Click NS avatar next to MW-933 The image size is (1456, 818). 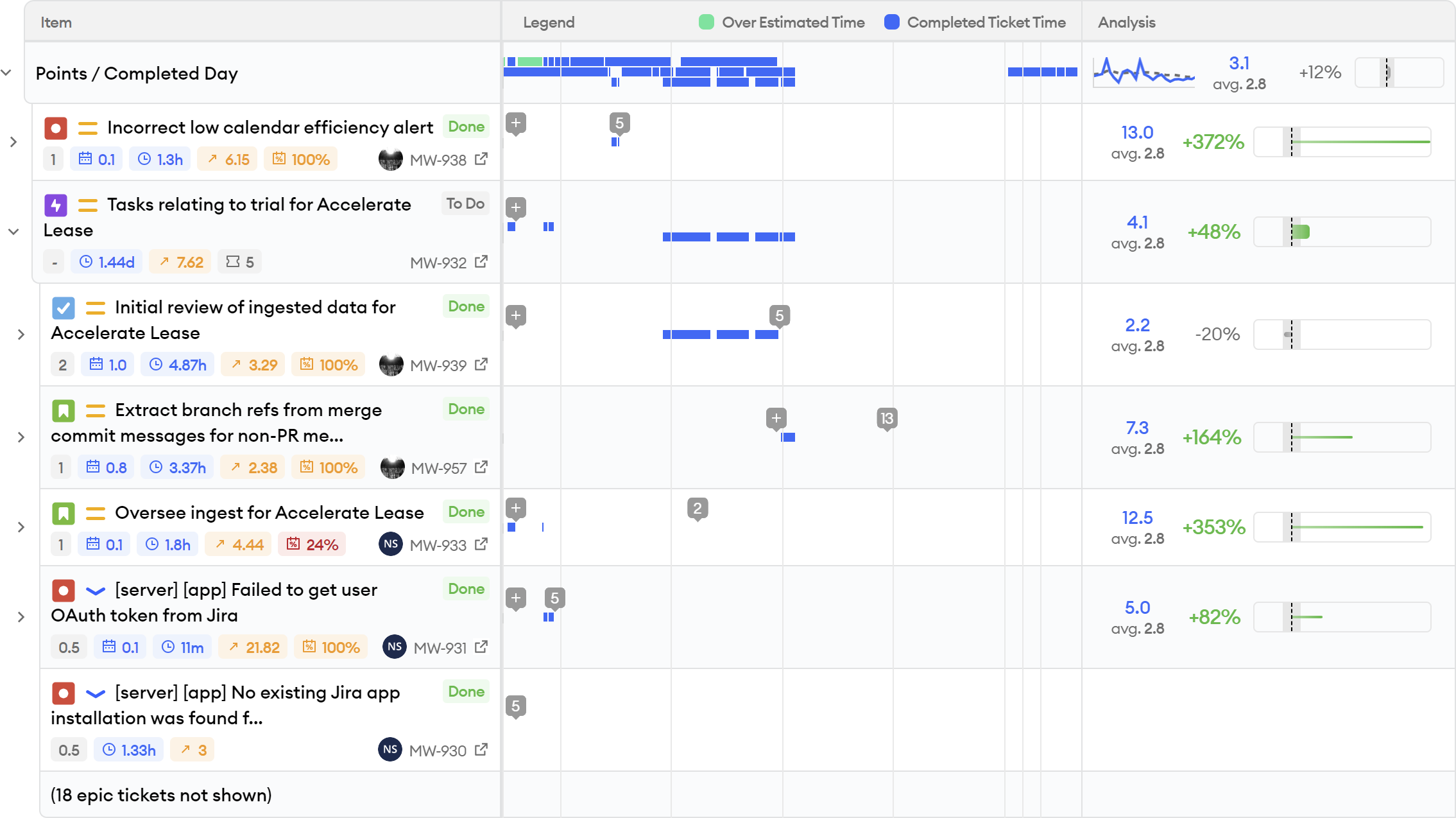[391, 544]
